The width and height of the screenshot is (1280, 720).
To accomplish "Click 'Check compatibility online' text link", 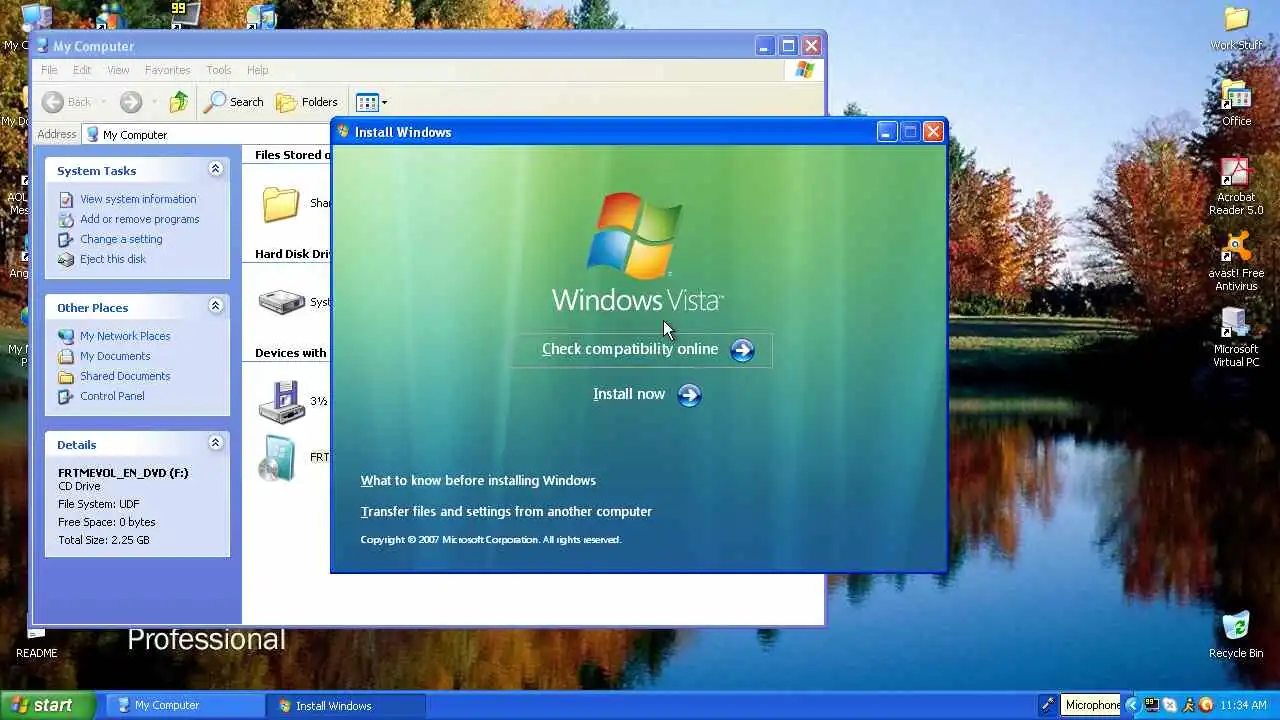I will (x=630, y=349).
